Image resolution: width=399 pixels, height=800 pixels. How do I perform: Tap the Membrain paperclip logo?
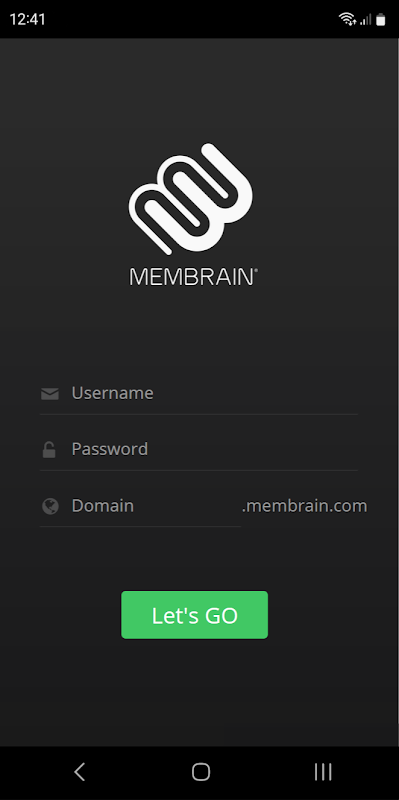191,198
